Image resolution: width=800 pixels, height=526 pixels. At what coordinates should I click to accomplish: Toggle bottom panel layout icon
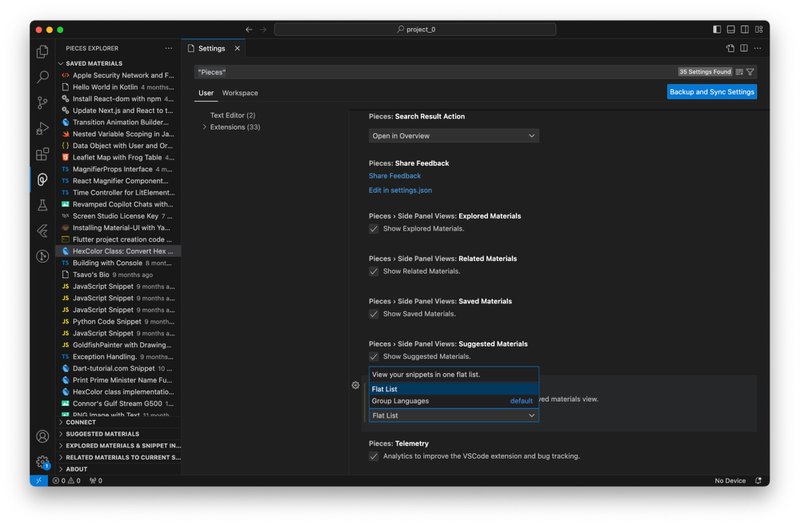[731, 30]
